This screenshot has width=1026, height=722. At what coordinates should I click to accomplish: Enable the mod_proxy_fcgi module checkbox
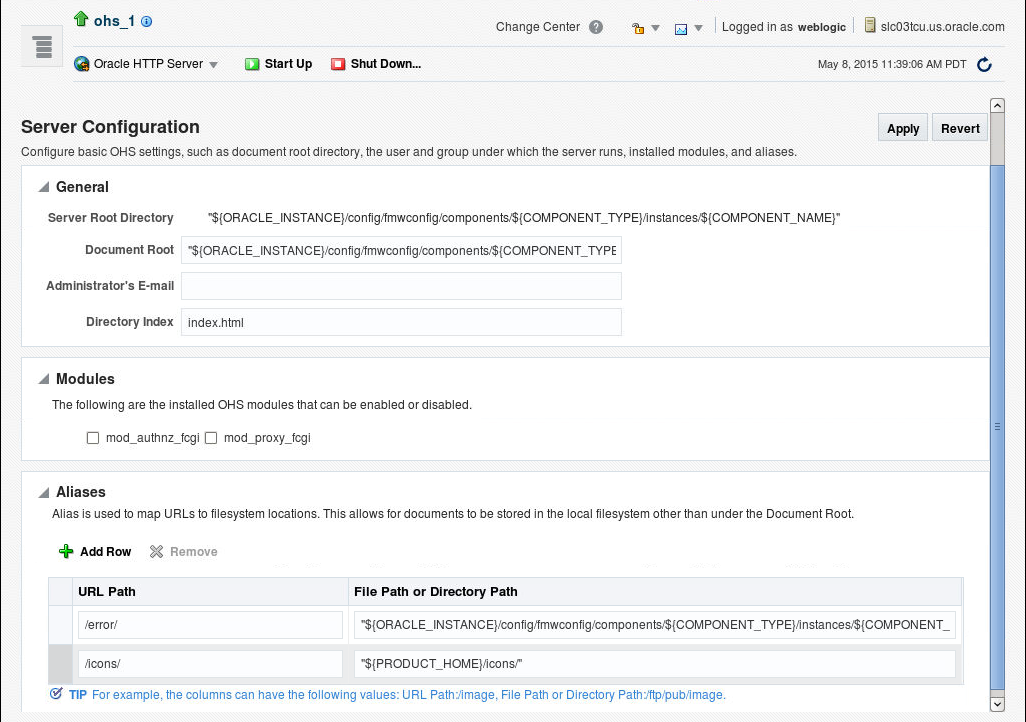(211, 438)
